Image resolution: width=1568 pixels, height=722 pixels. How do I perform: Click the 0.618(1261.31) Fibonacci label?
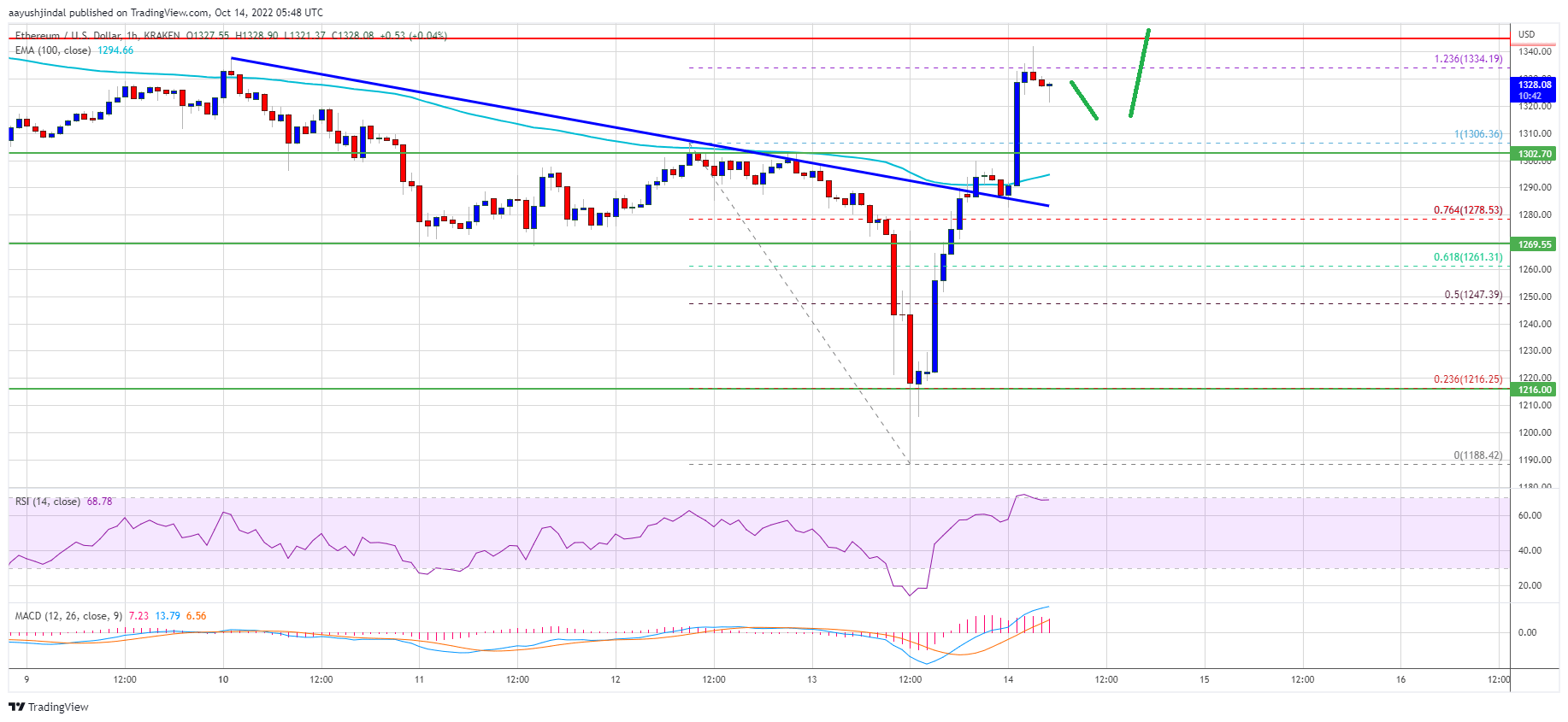pos(1468,257)
